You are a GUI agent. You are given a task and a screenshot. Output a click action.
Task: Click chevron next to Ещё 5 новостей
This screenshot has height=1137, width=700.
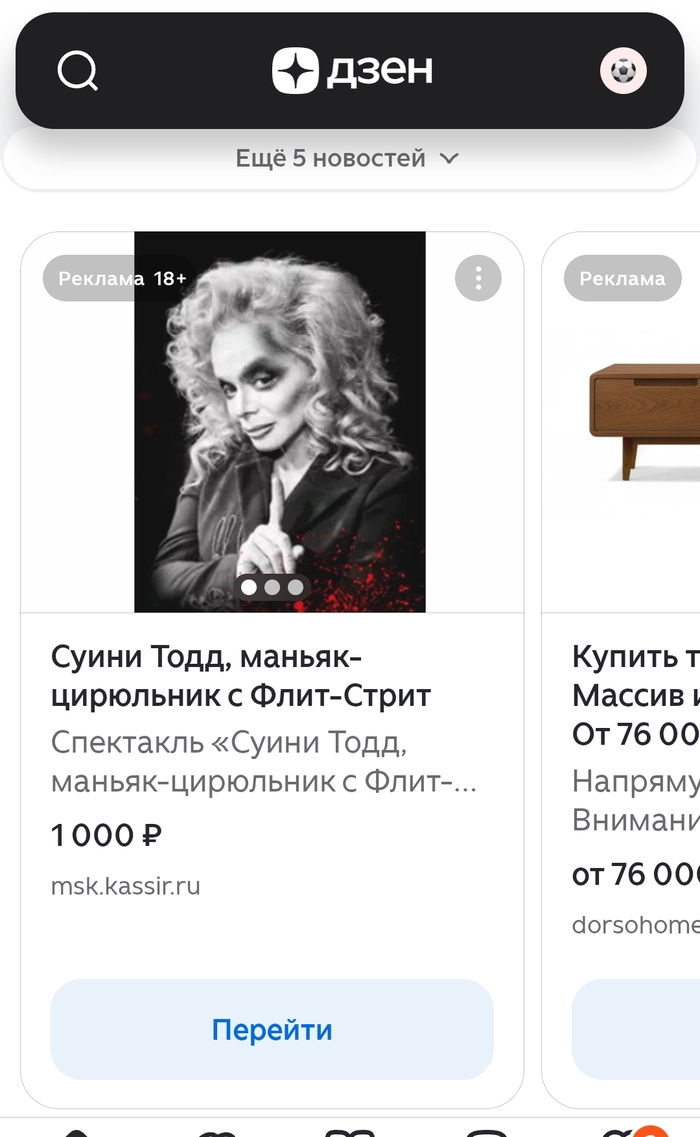tap(450, 158)
